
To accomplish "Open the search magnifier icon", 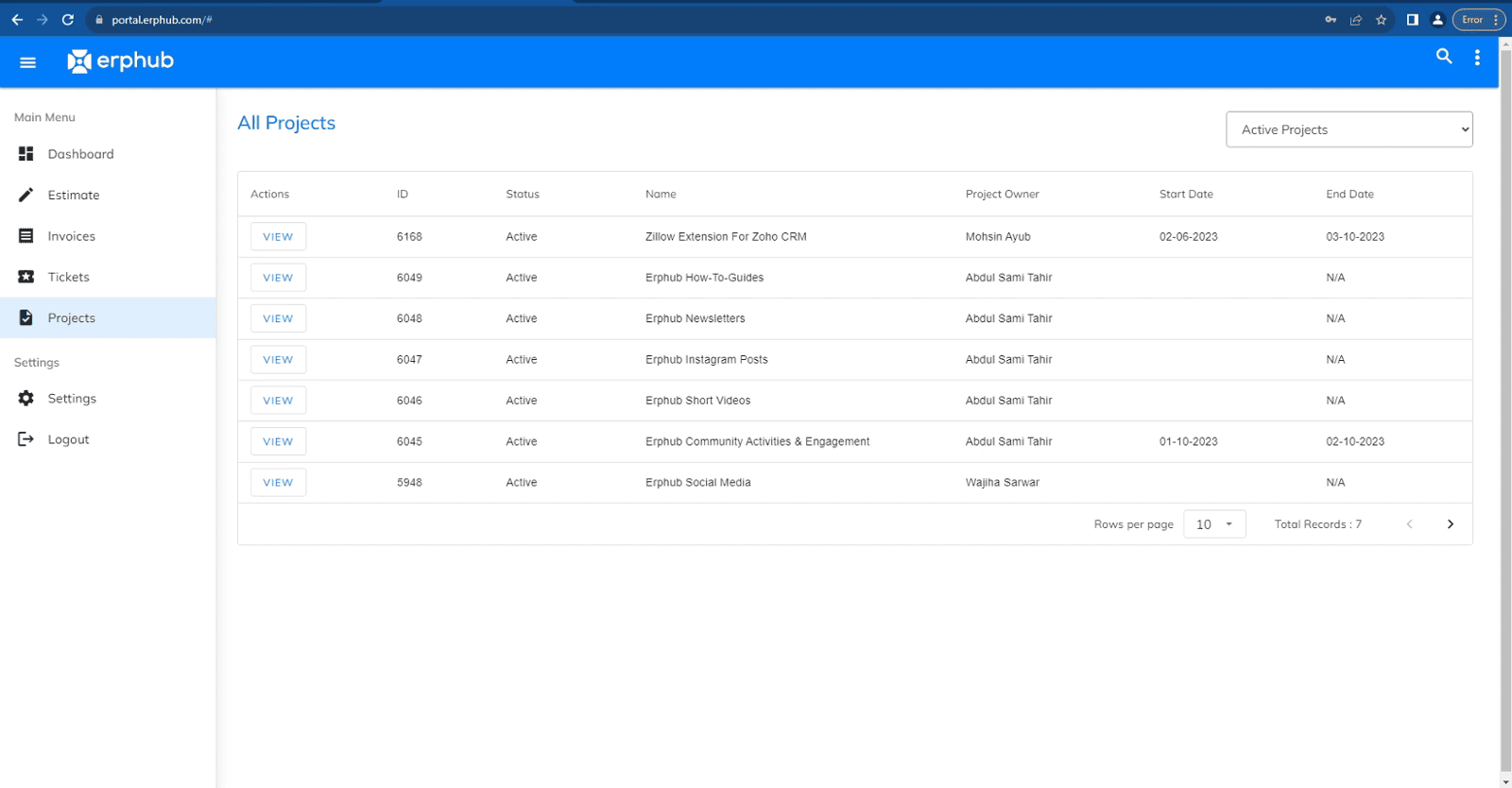I will point(1444,57).
